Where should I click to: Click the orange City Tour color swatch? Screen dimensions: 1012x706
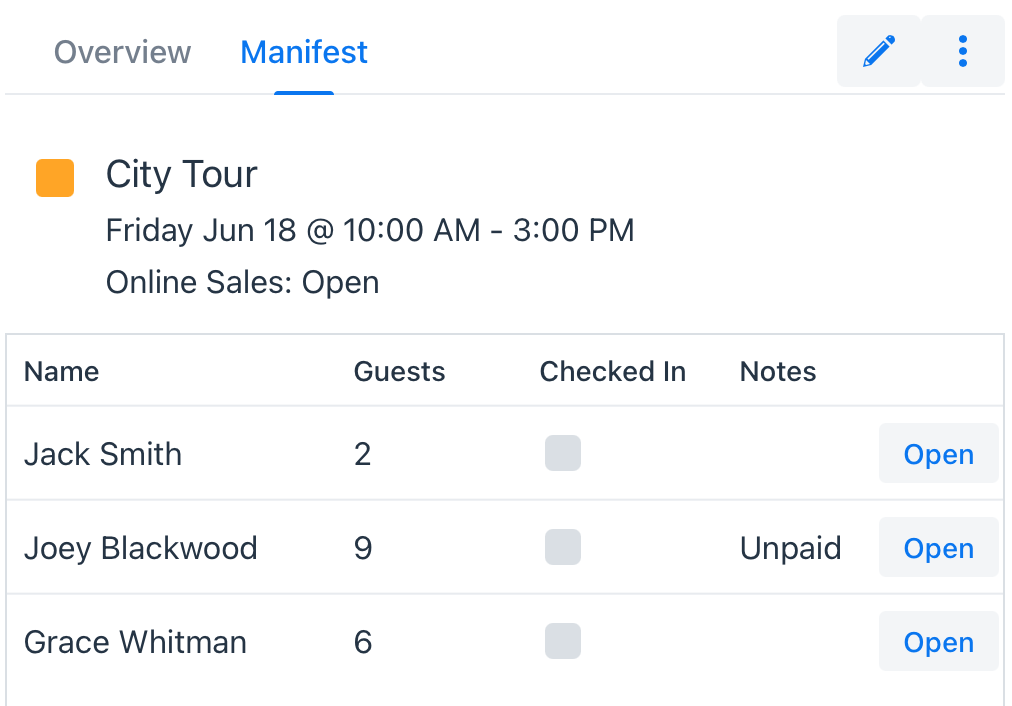coord(55,177)
